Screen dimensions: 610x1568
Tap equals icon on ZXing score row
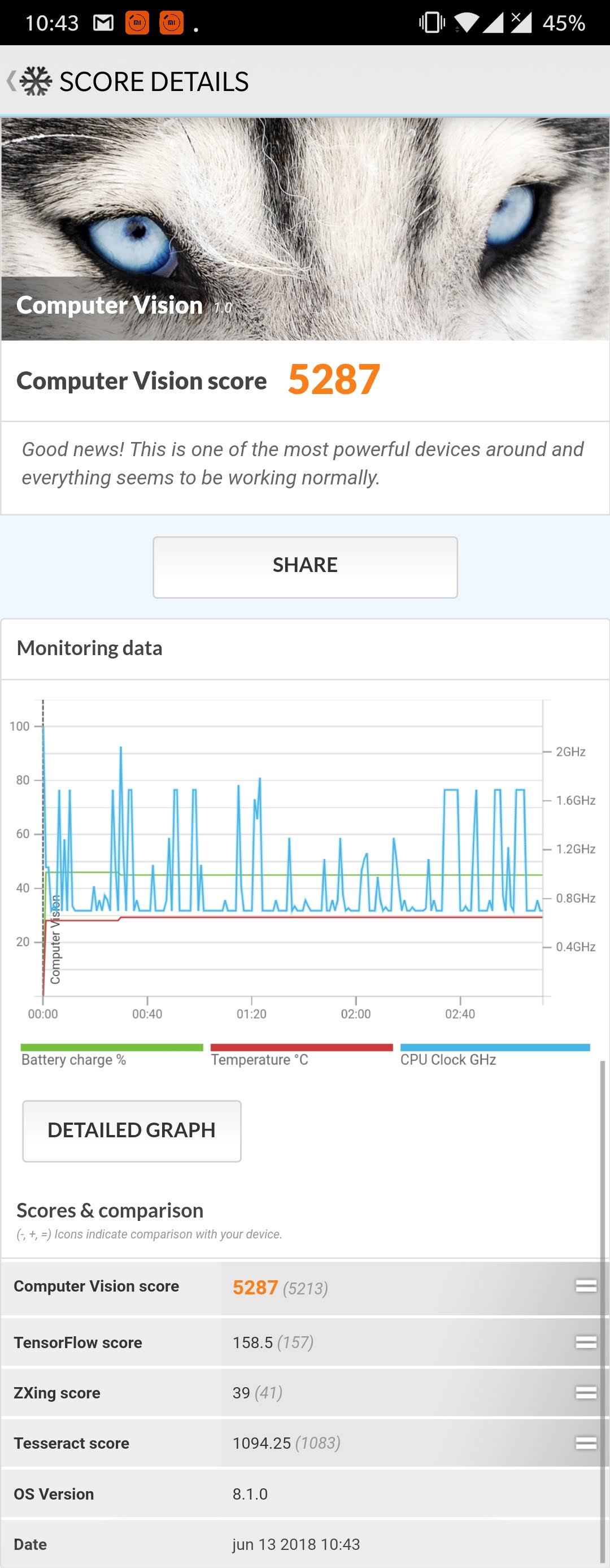coord(586,1392)
